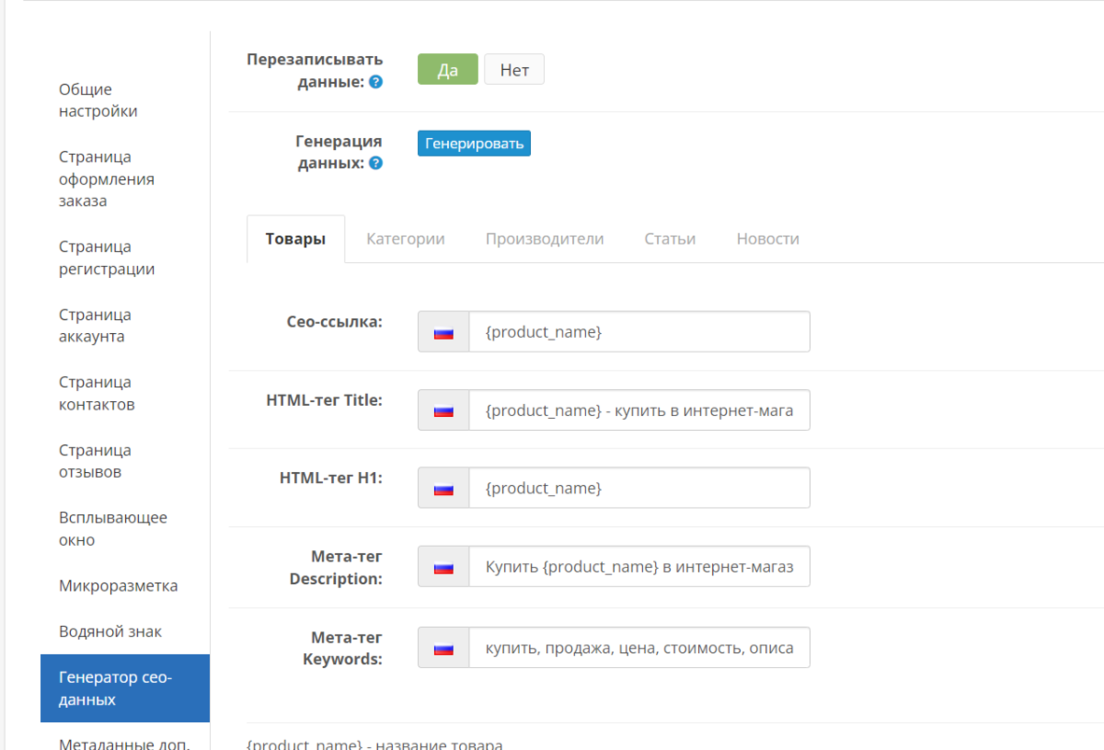Image resolution: width=1104 pixels, height=750 pixels.
Task: Open Общие настройки in the sidebar
Action: click(98, 100)
